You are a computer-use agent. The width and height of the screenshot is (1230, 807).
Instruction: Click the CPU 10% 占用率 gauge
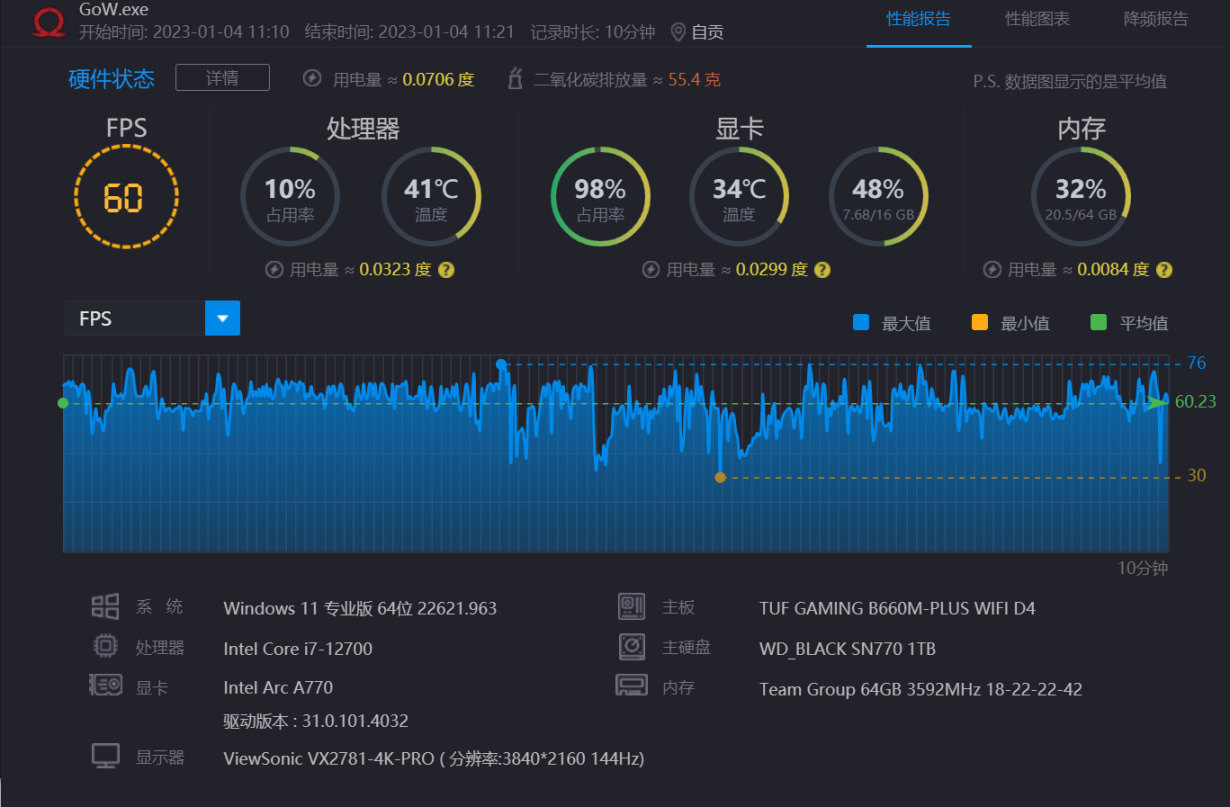[290, 197]
